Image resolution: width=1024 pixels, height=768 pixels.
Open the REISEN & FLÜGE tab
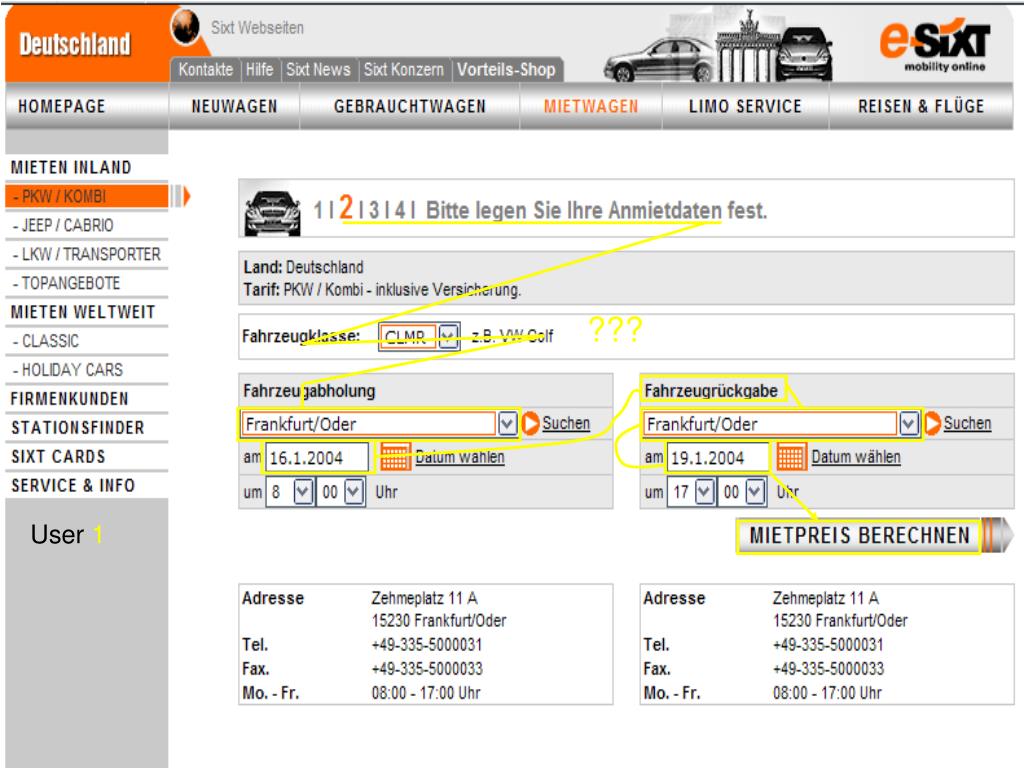point(921,106)
